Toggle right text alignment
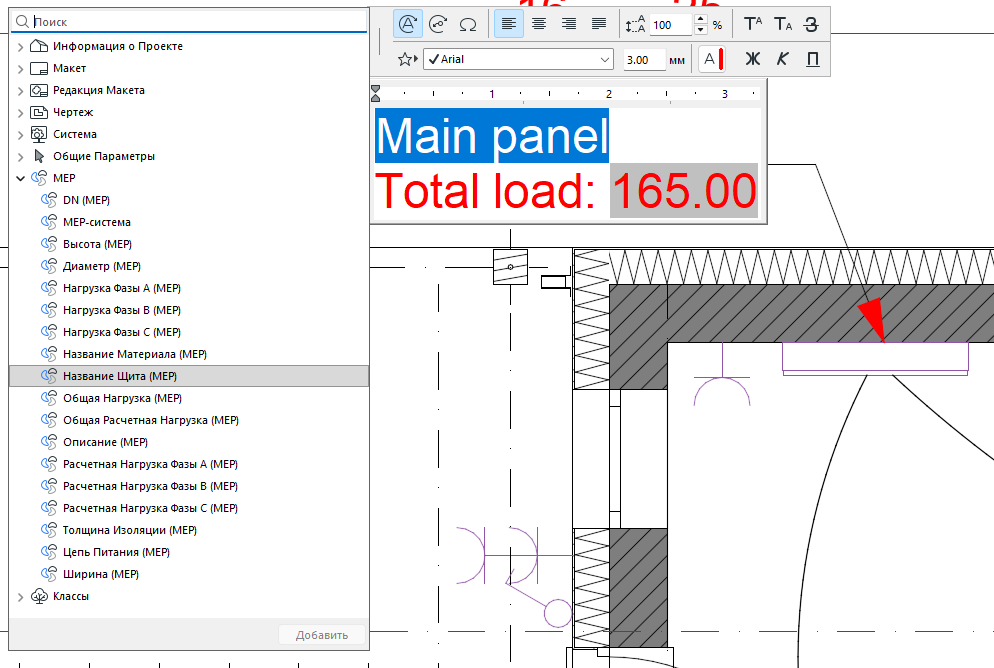The height and width of the screenshot is (668, 994). click(569, 24)
